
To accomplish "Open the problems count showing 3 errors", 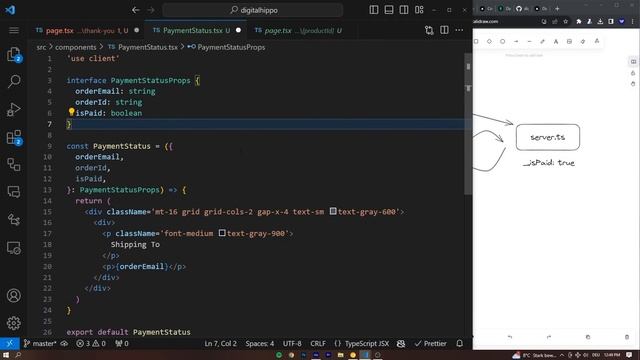I will pos(91,343).
